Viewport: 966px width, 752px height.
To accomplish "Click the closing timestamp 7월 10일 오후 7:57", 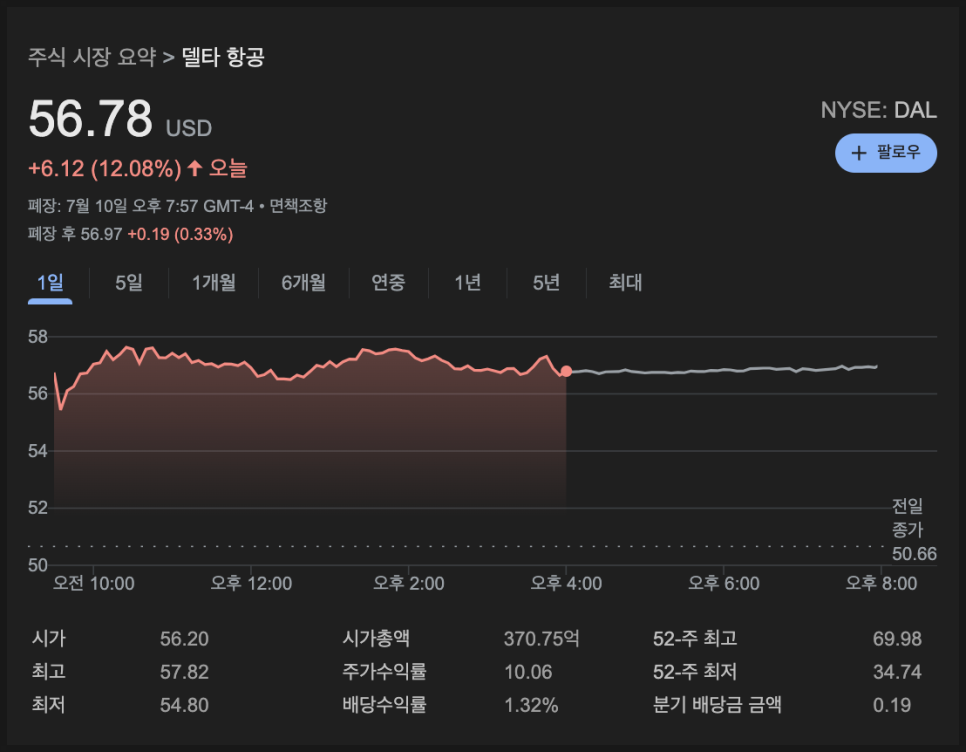I will coord(131,206).
